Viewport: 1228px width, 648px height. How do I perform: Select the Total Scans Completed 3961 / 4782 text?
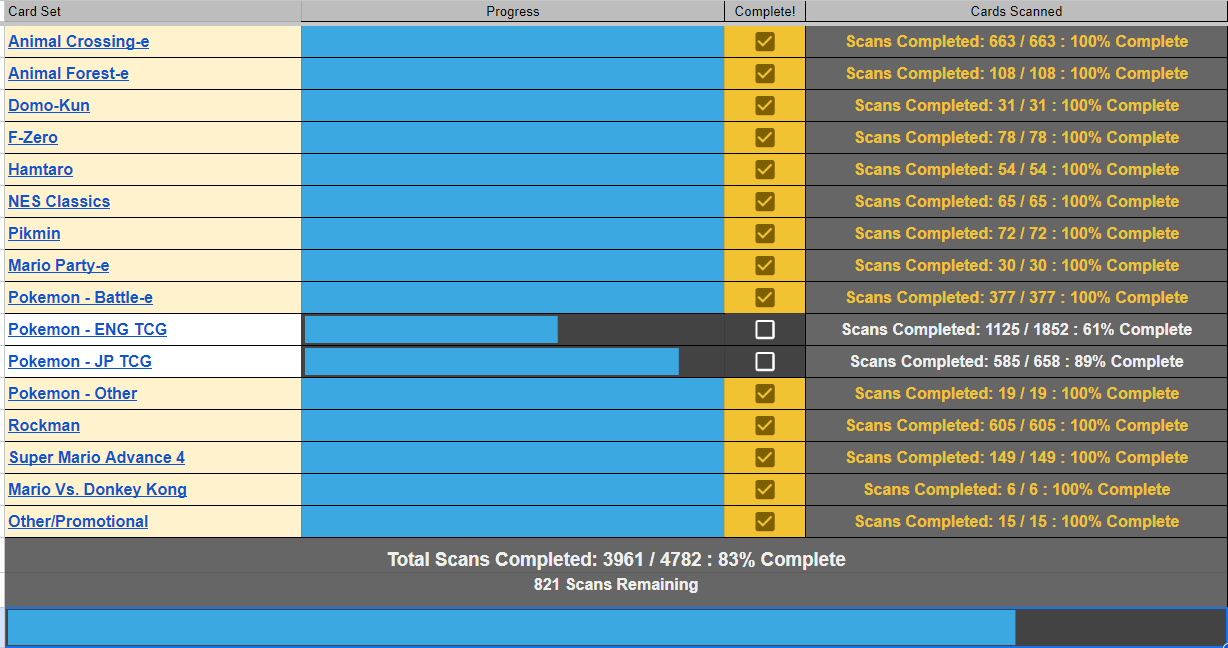616,560
